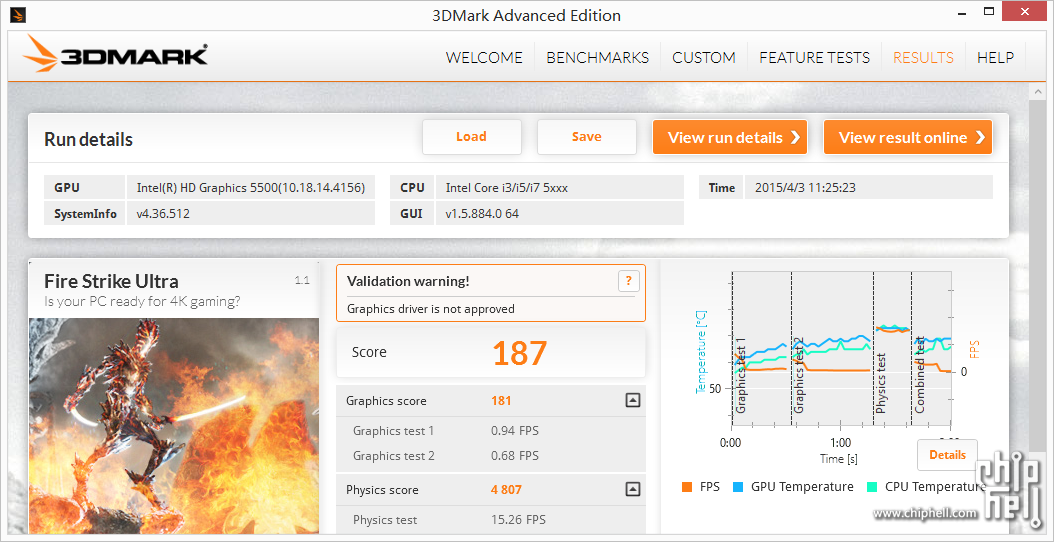Click the Graphics score value 181
1054x542 pixels.
click(x=501, y=401)
